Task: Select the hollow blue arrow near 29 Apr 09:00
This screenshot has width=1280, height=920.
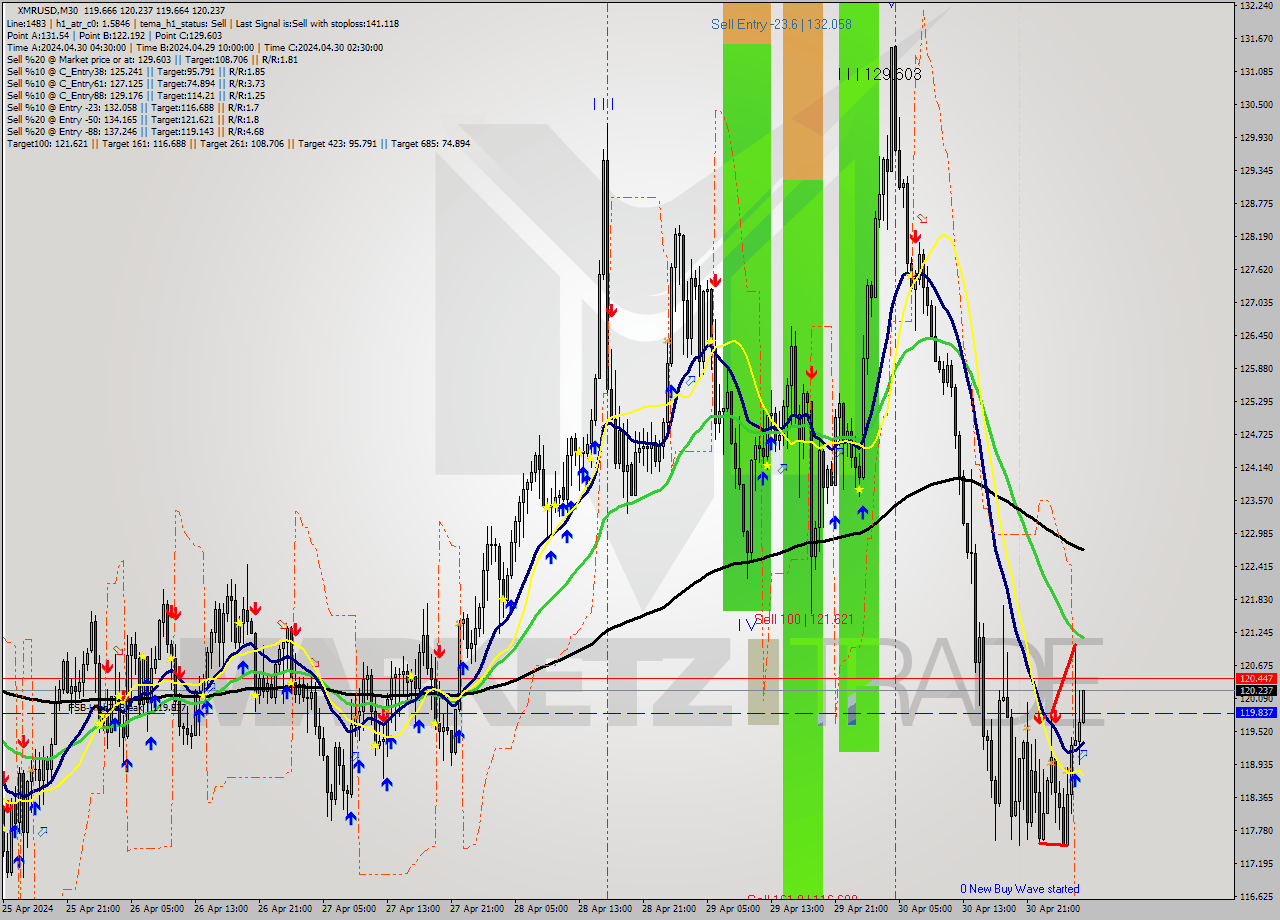Action: [783, 468]
